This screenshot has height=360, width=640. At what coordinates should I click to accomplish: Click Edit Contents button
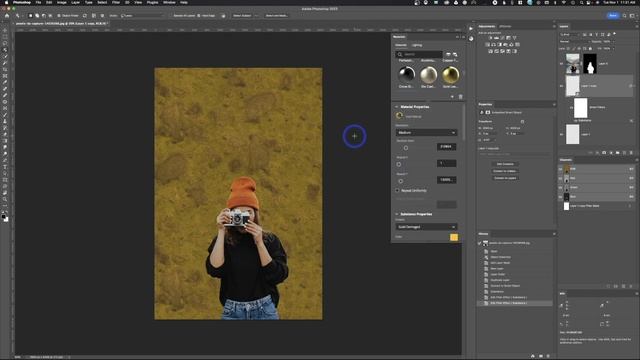[505, 164]
